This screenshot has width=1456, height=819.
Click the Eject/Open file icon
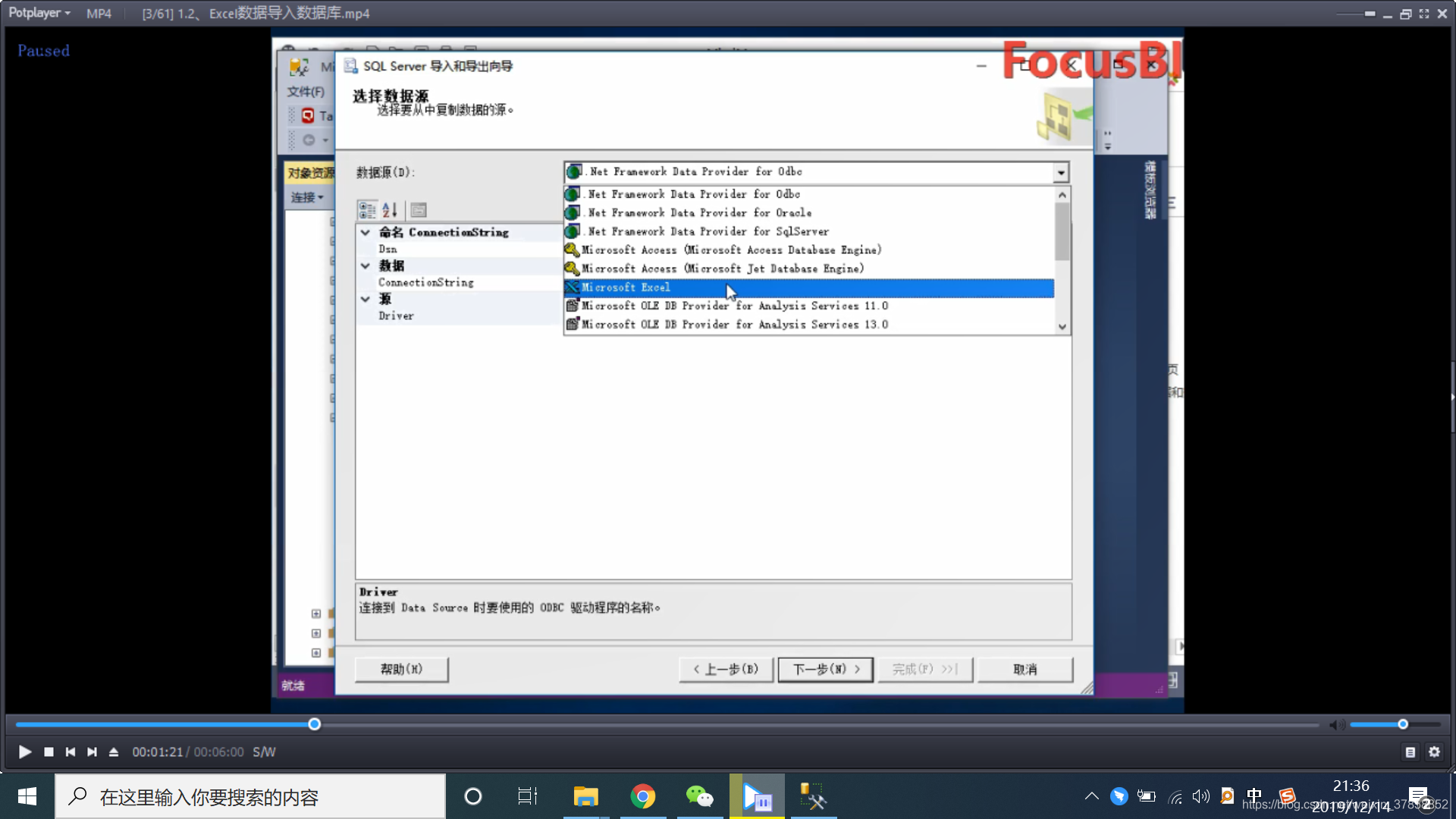click(114, 752)
